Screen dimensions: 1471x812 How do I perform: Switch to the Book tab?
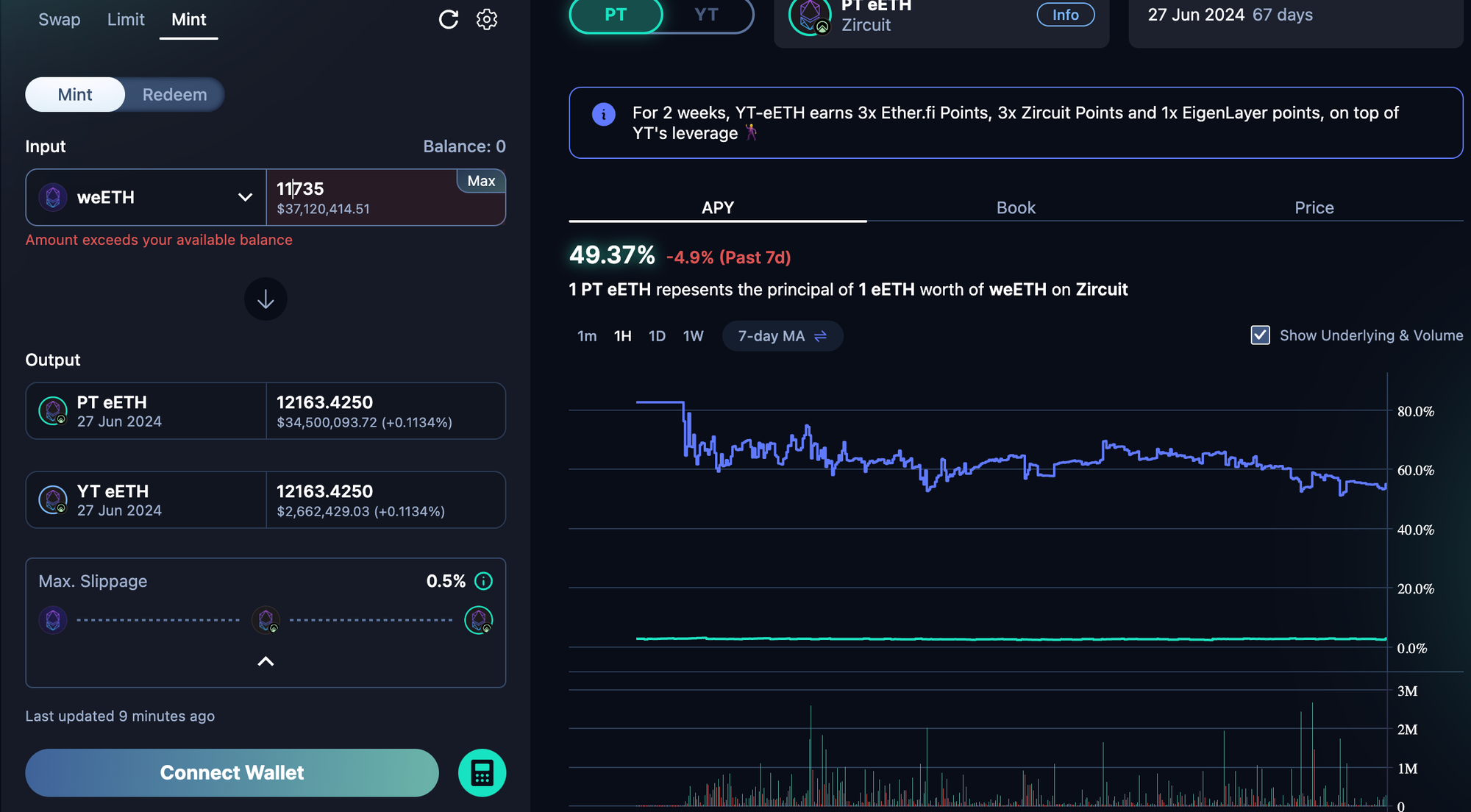[x=1016, y=208]
